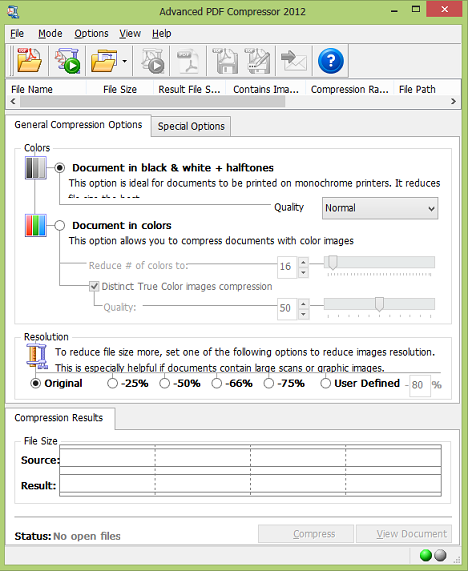Click the grayed start compression icon
Viewport: 468px width, 571px height.
[153, 60]
